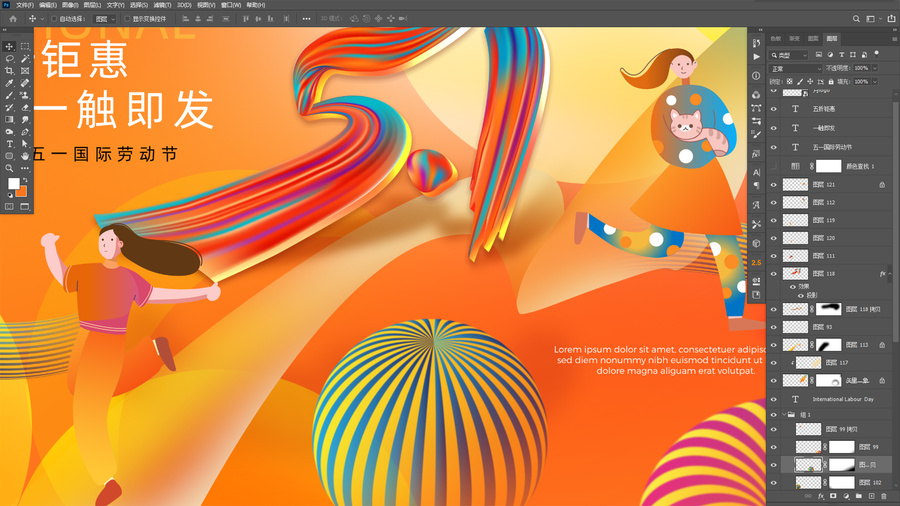Image resolution: width=900 pixels, height=506 pixels.
Task: Click the options bar three-dots more button
Action: pos(307,19)
